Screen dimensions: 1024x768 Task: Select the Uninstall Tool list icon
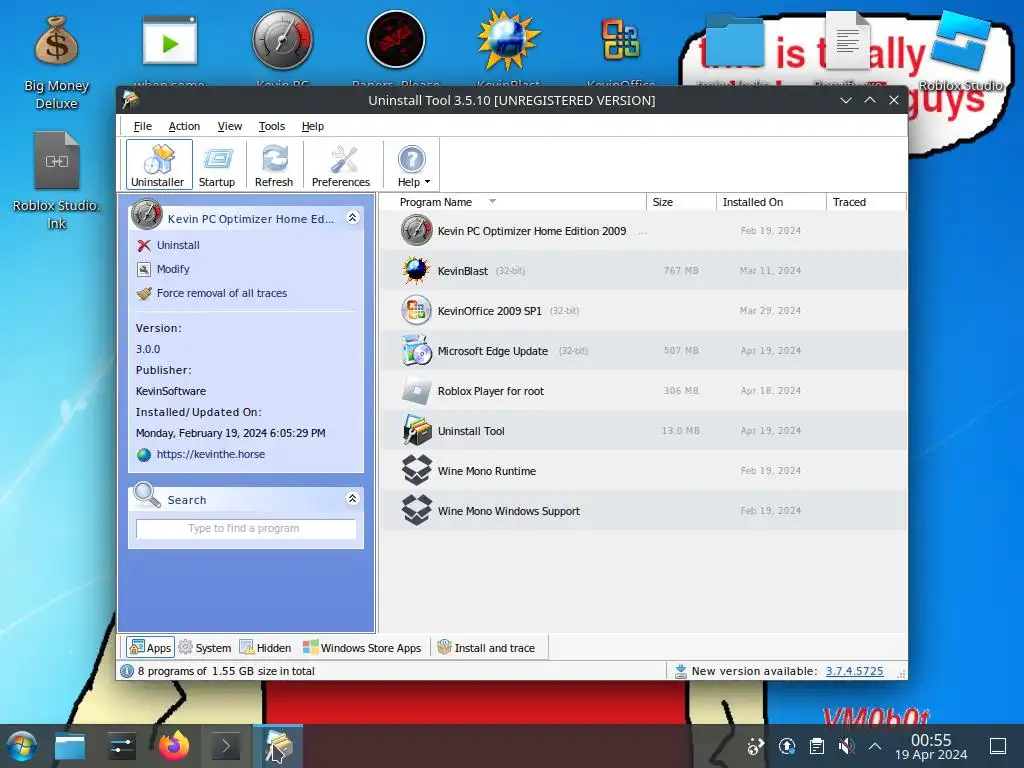tap(416, 430)
